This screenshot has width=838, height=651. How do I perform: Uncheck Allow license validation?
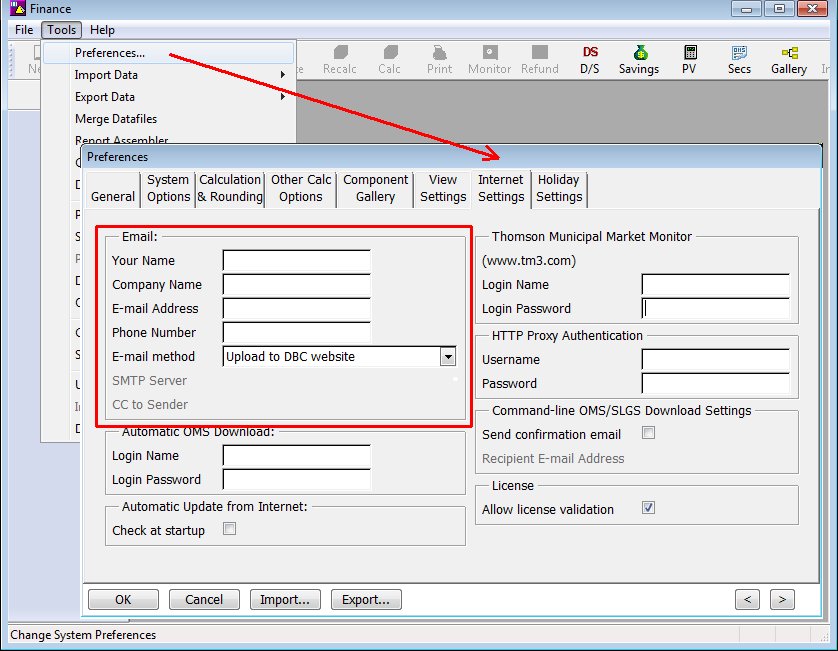[648, 509]
